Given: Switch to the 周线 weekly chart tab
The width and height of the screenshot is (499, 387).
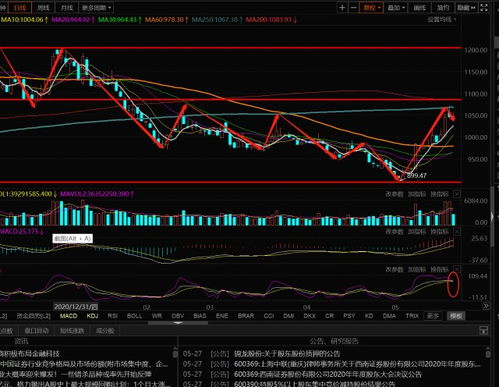Looking at the screenshot, I should [43, 8].
